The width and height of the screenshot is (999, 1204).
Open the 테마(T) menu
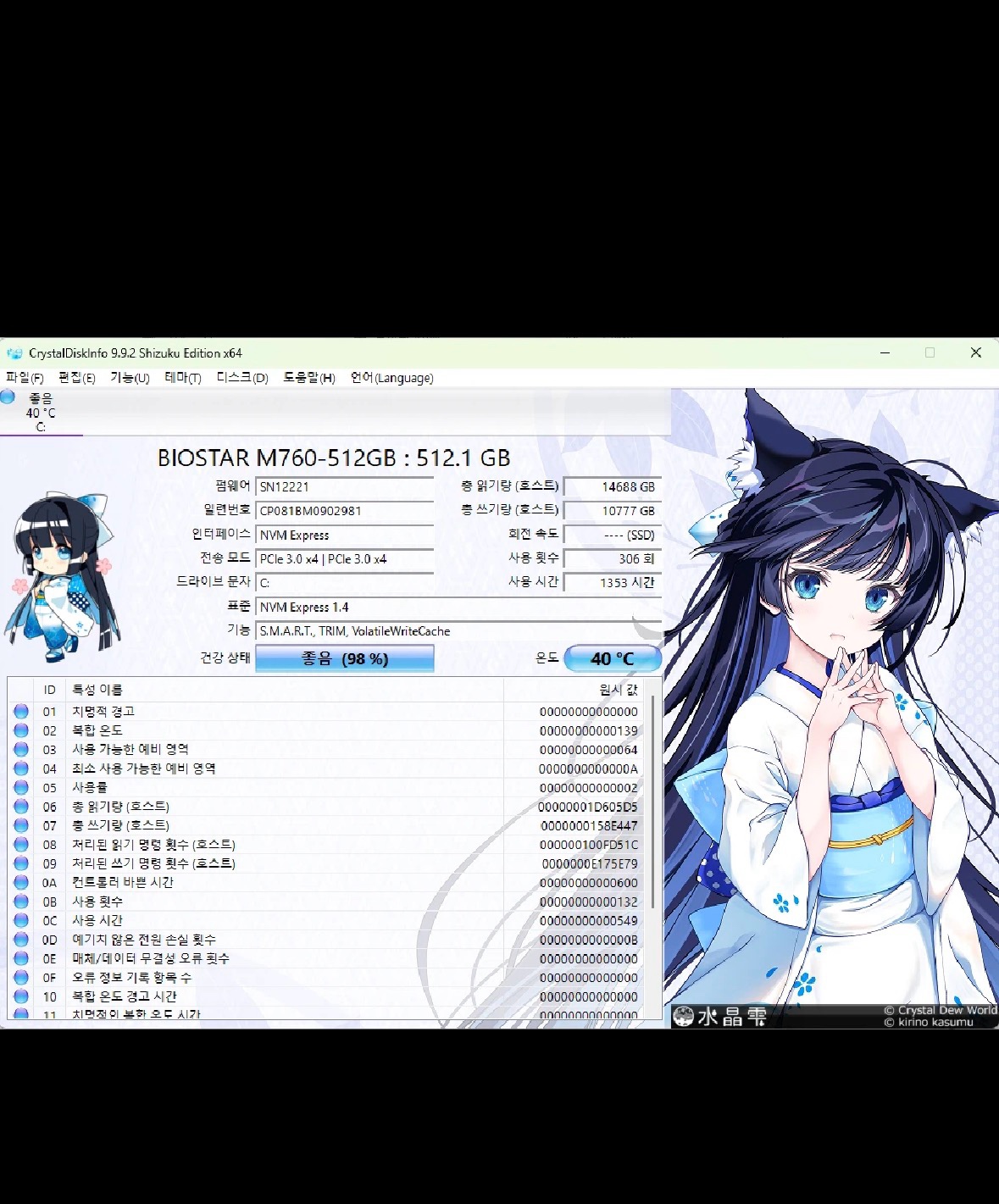[x=182, y=378]
